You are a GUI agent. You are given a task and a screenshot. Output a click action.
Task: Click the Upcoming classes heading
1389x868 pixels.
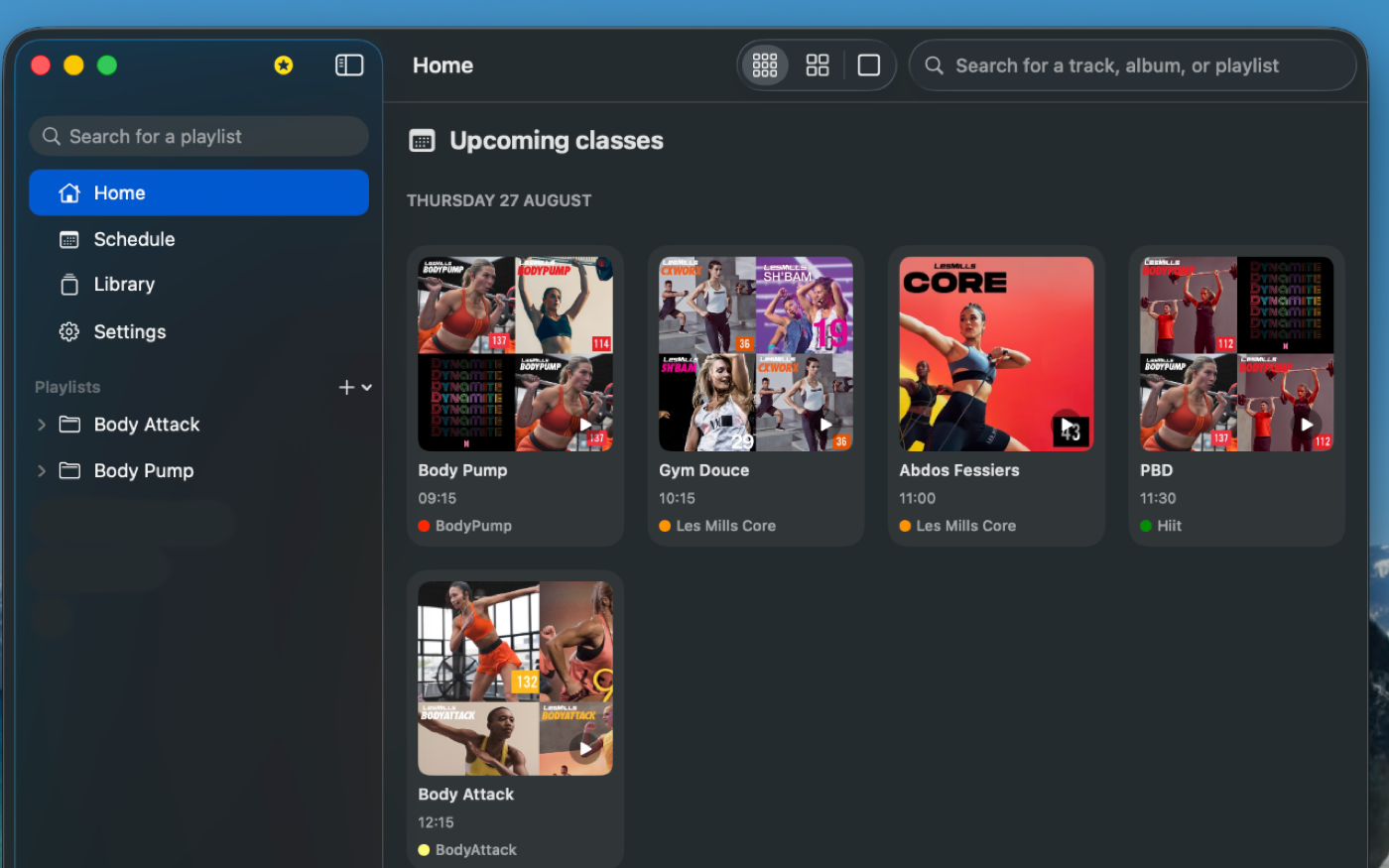[x=556, y=141]
